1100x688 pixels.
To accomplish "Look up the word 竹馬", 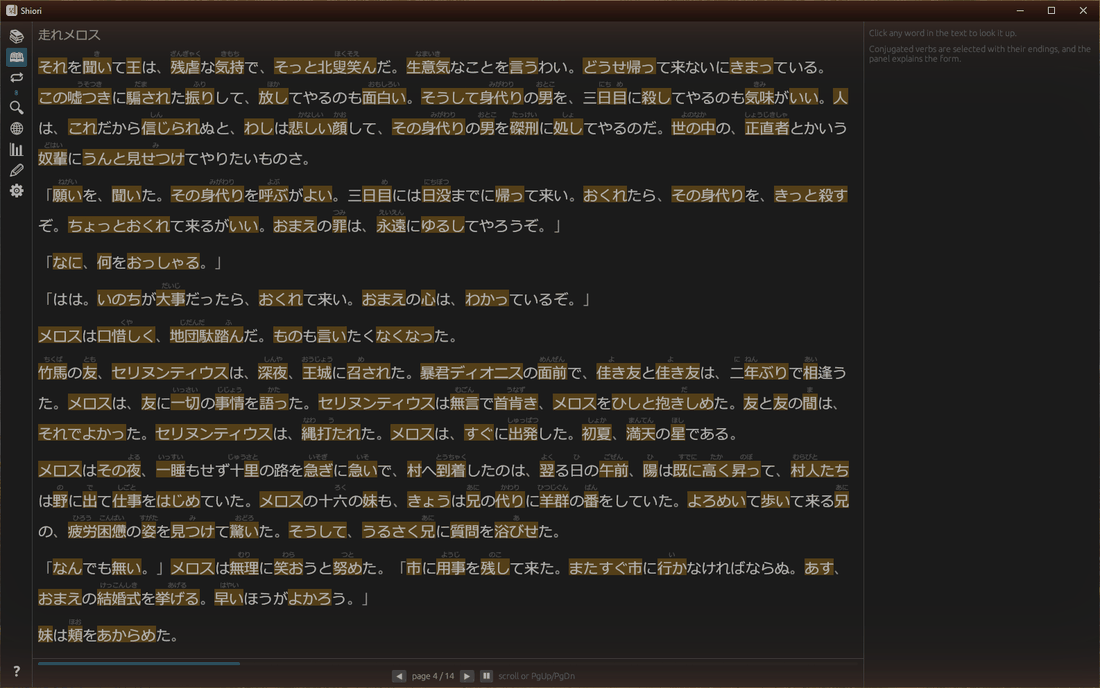I will 53,372.
